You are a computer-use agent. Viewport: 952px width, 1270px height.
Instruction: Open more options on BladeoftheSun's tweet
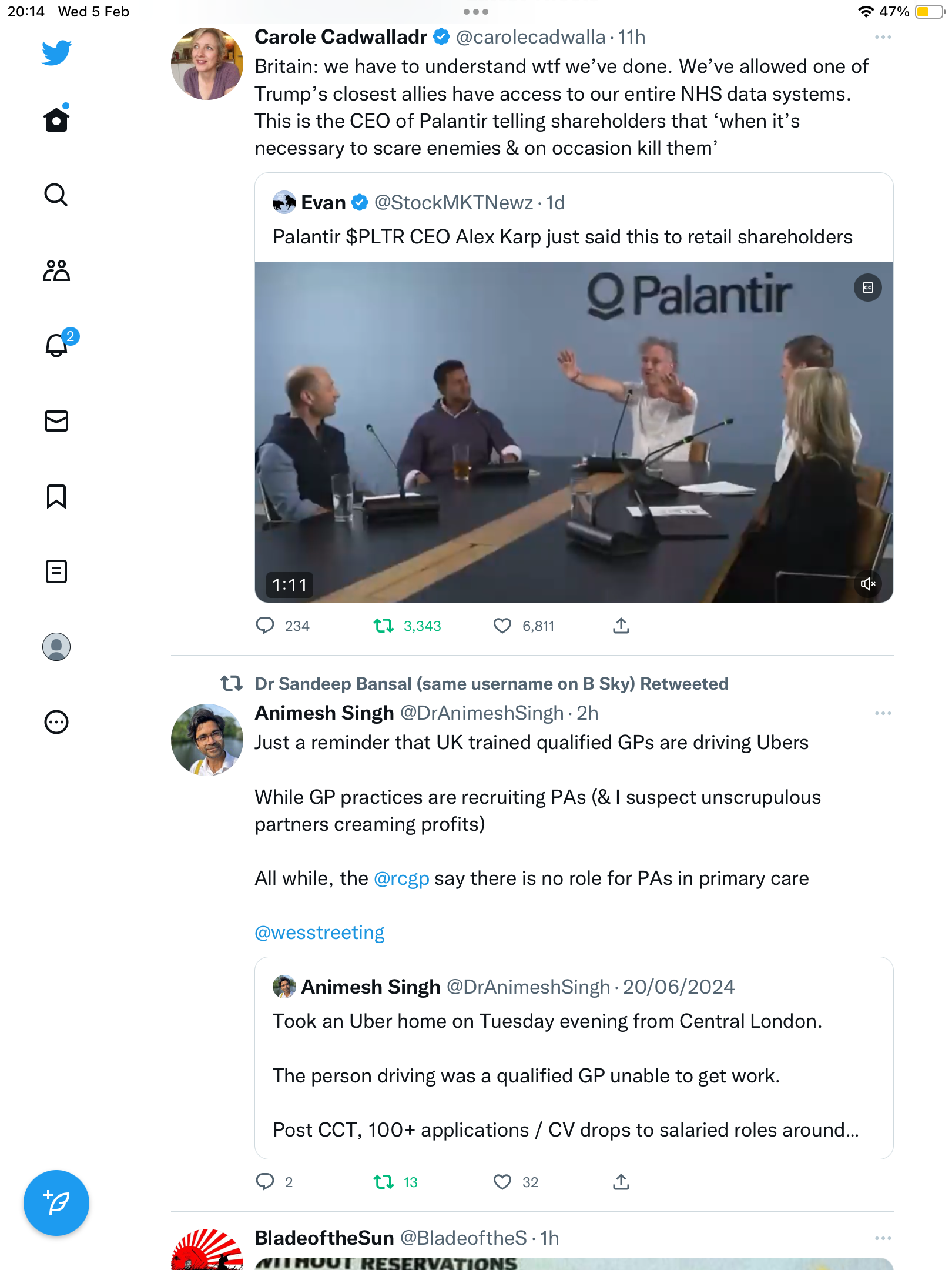(883, 1238)
